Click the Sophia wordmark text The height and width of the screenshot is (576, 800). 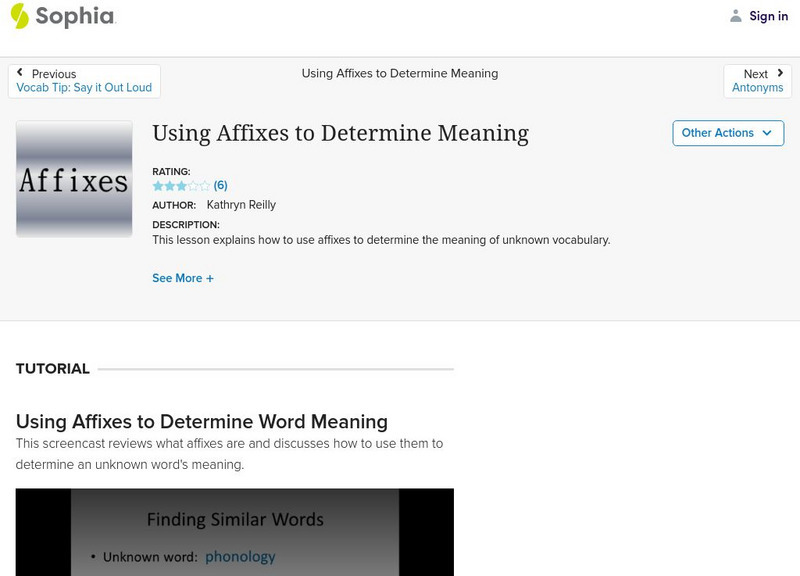coord(75,16)
